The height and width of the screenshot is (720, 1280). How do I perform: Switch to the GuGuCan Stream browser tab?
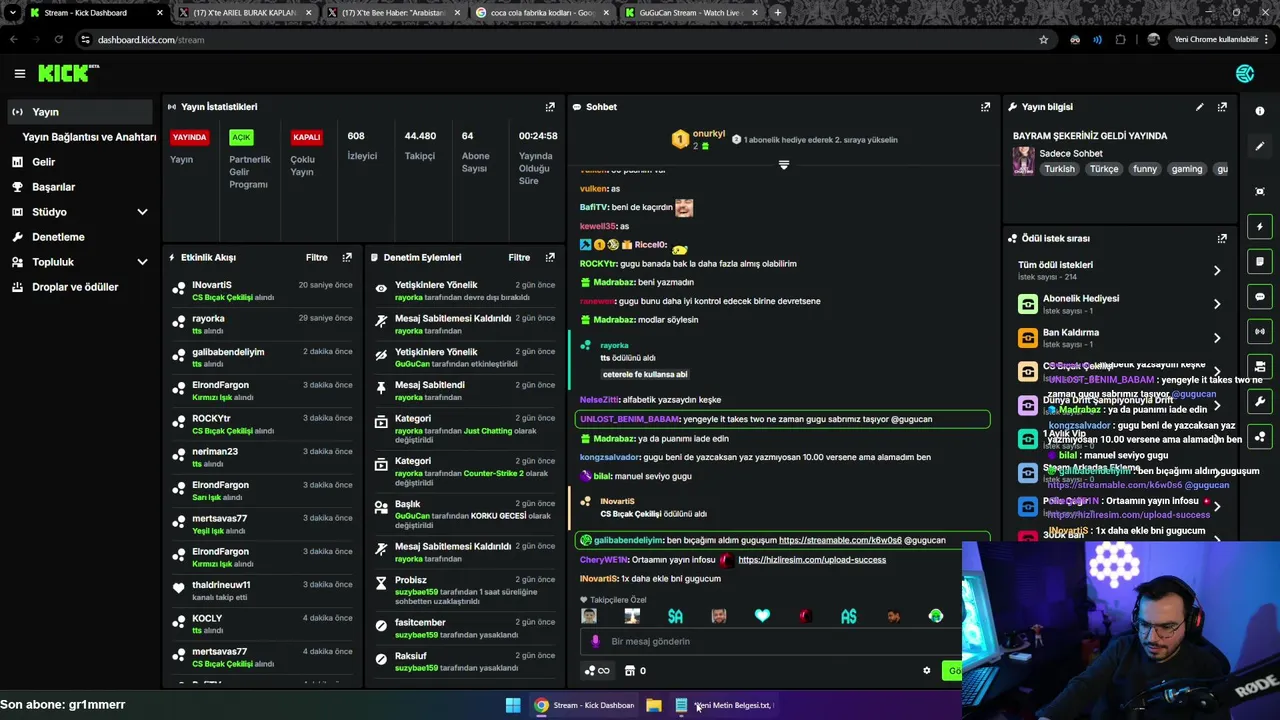tap(690, 13)
